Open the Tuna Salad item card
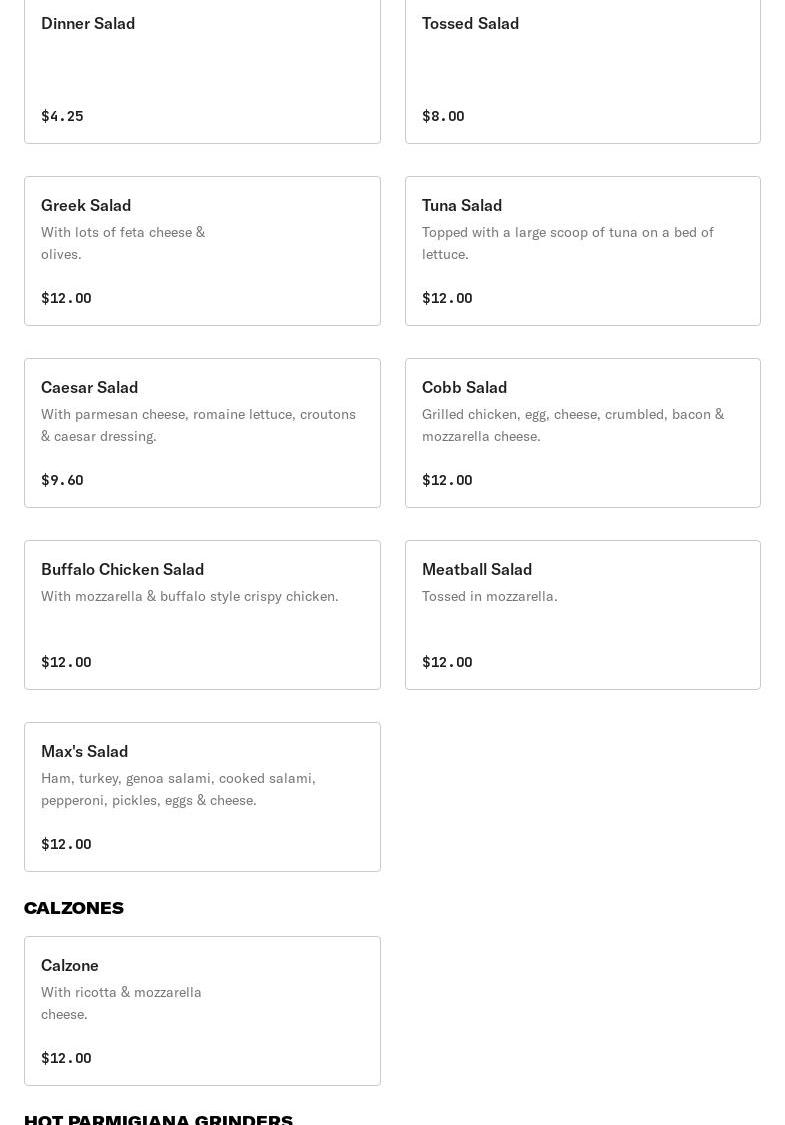The width and height of the screenshot is (785, 1125). coord(583,251)
